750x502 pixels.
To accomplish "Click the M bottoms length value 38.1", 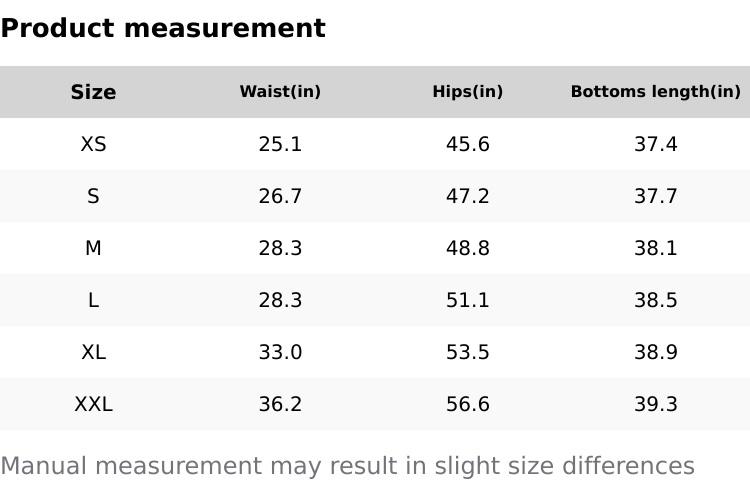I will (655, 248).
